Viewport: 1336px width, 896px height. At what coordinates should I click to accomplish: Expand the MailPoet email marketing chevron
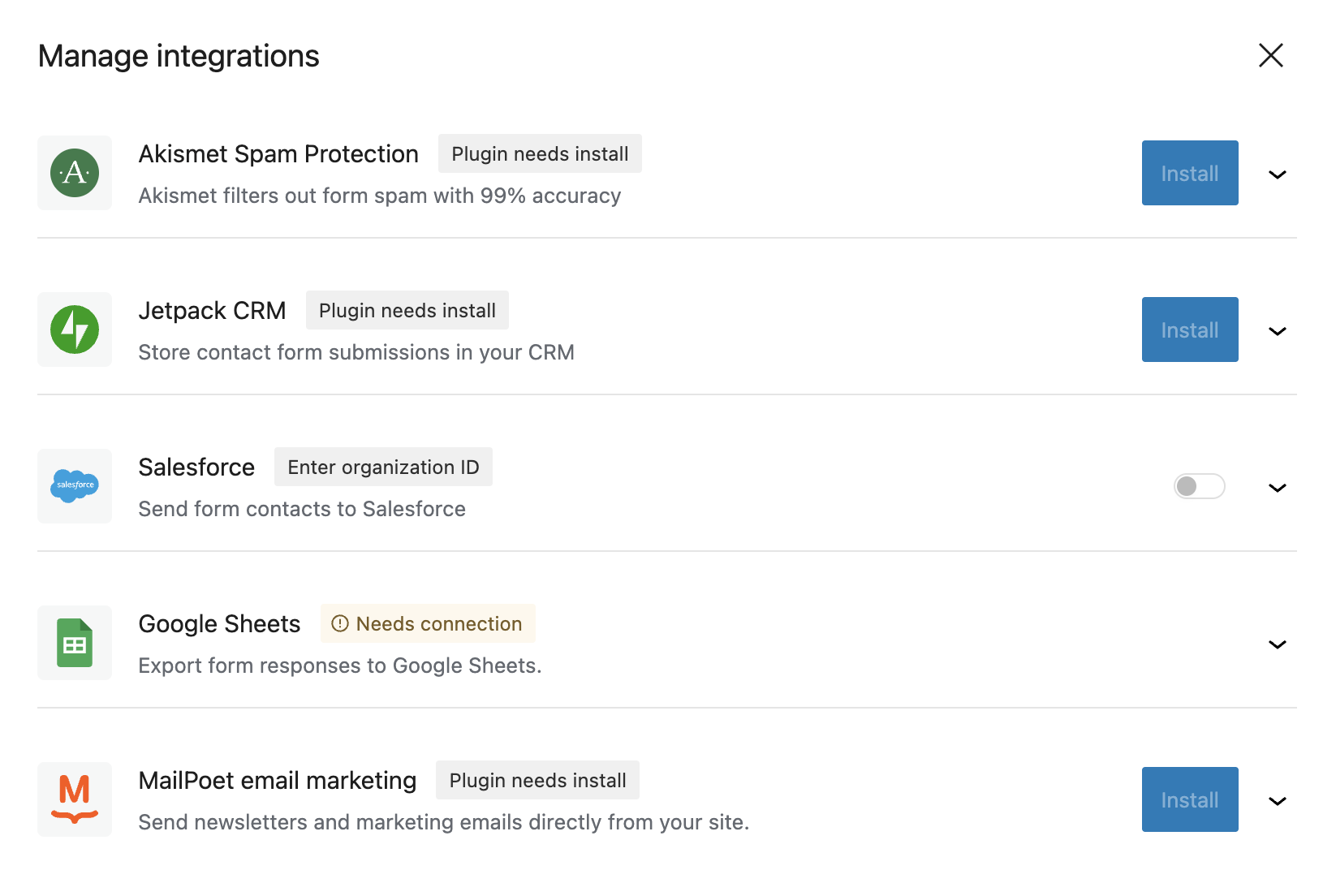click(x=1277, y=801)
